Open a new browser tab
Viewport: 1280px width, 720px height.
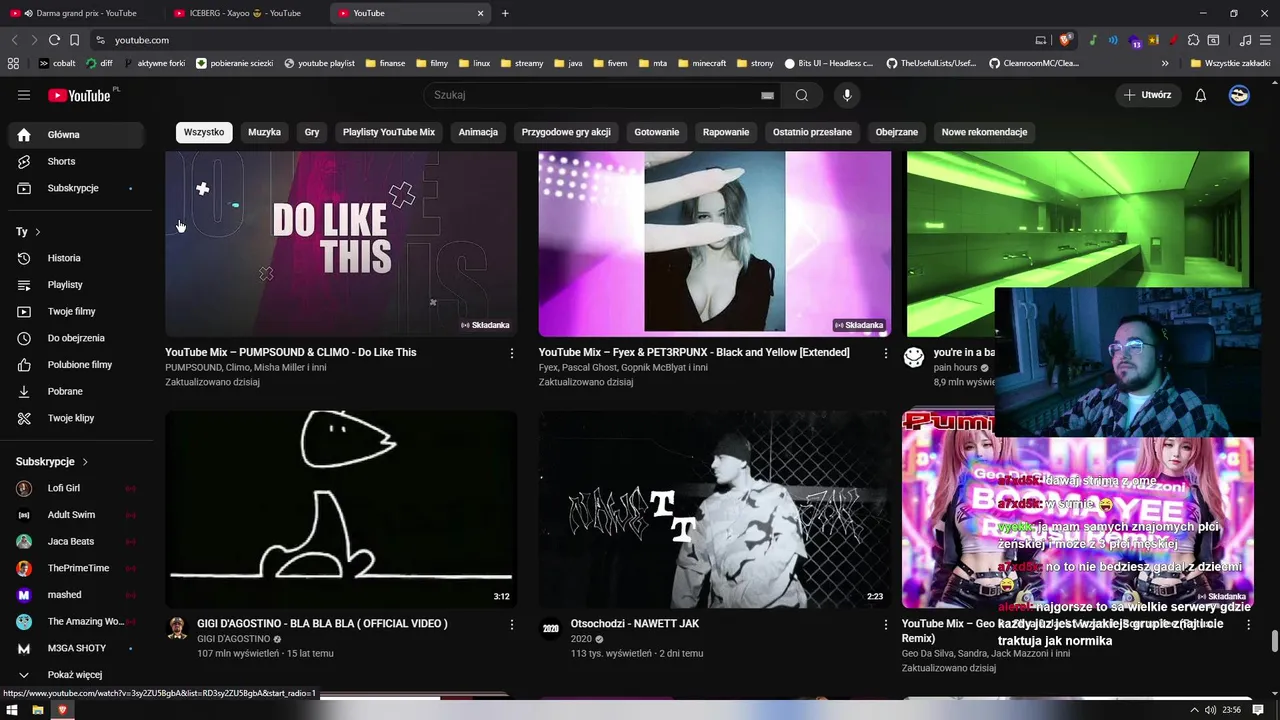(x=505, y=13)
